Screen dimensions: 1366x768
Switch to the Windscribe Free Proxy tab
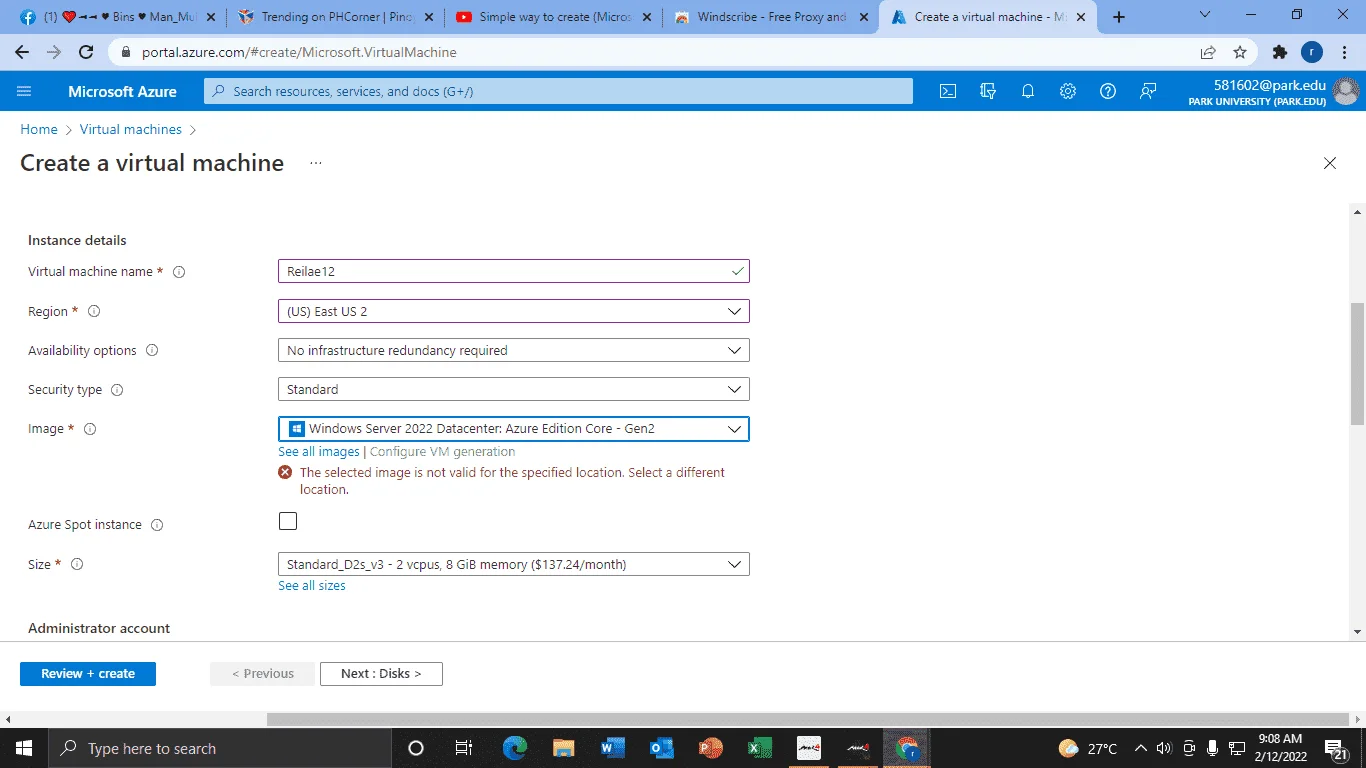click(773, 17)
